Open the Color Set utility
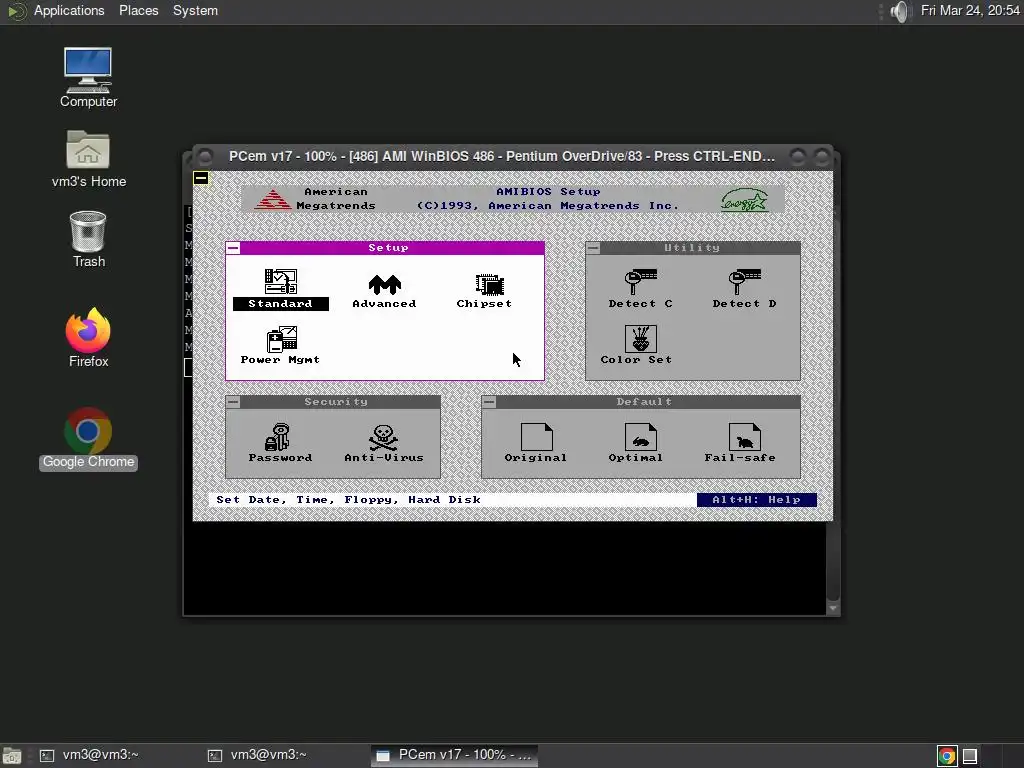Screen dimensions: 1024x768 (637, 345)
